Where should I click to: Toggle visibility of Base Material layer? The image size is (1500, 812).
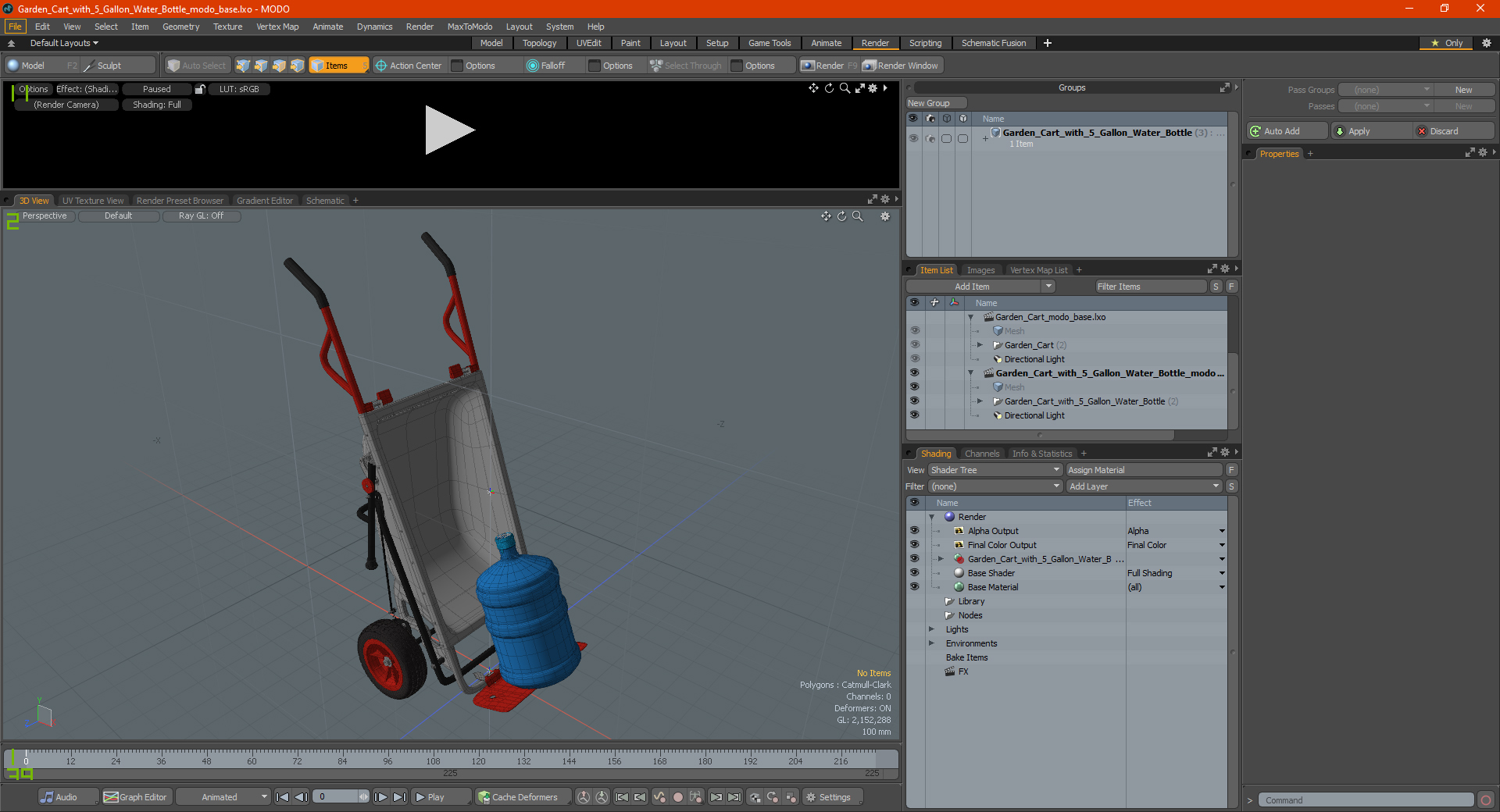click(914, 587)
